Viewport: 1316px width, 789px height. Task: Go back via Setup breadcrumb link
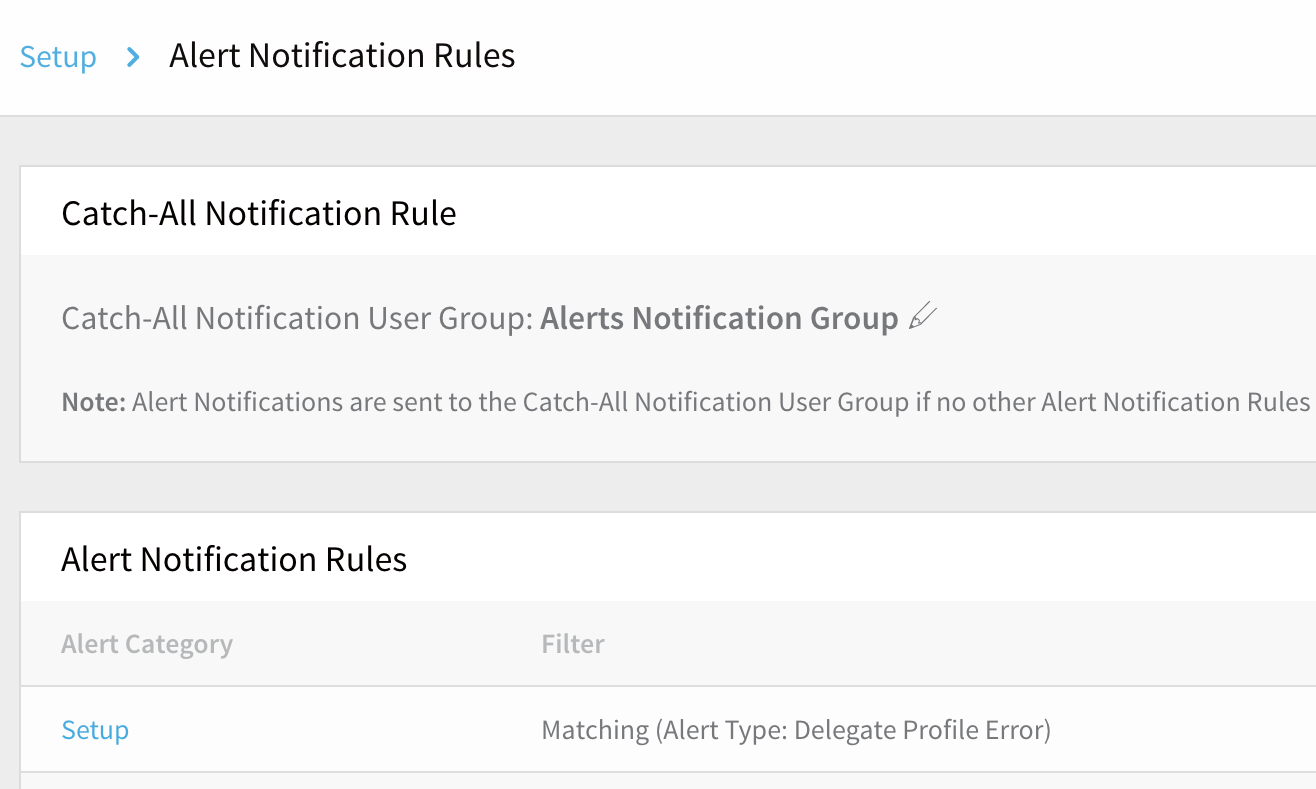coord(58,56)
